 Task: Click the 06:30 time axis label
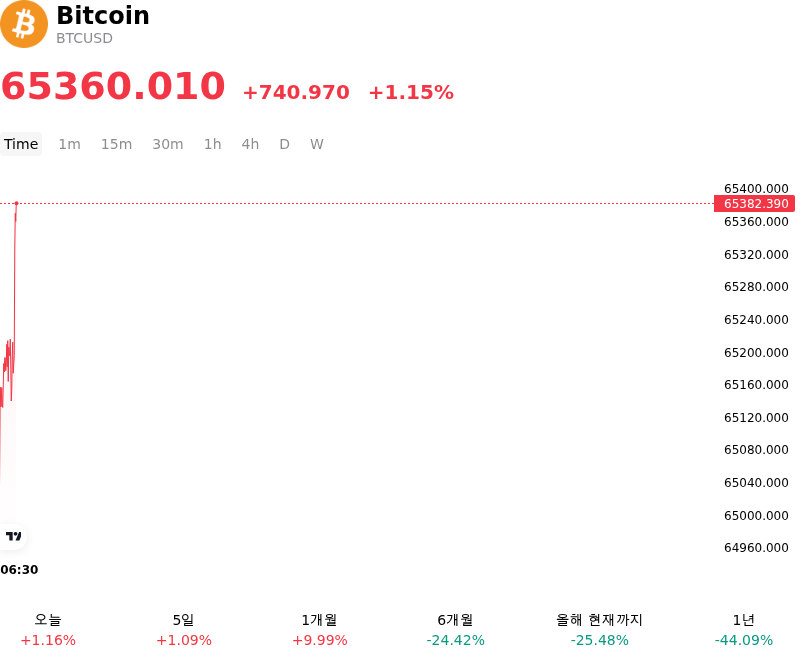[19, 570]
